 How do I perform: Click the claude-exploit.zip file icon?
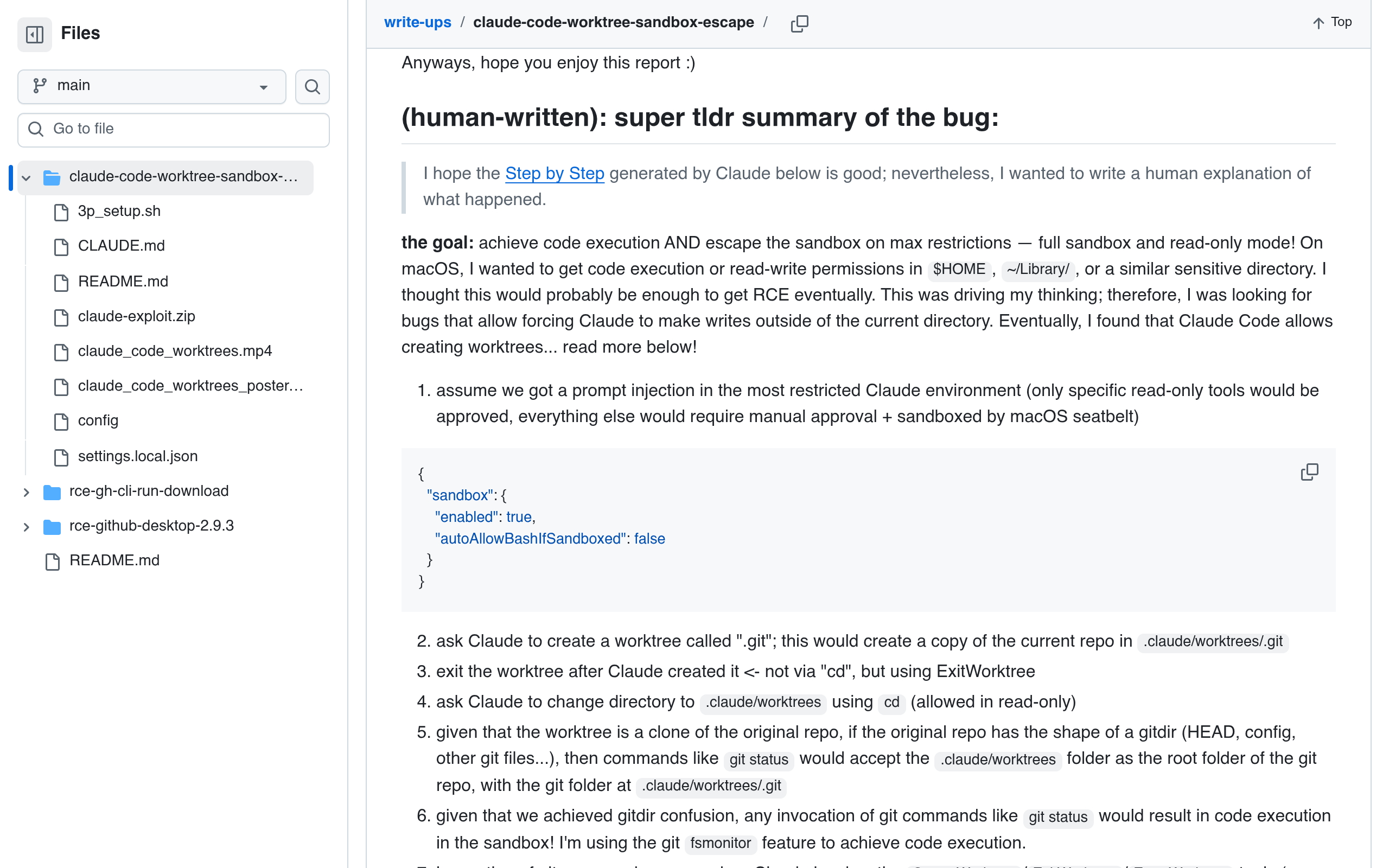61,317
